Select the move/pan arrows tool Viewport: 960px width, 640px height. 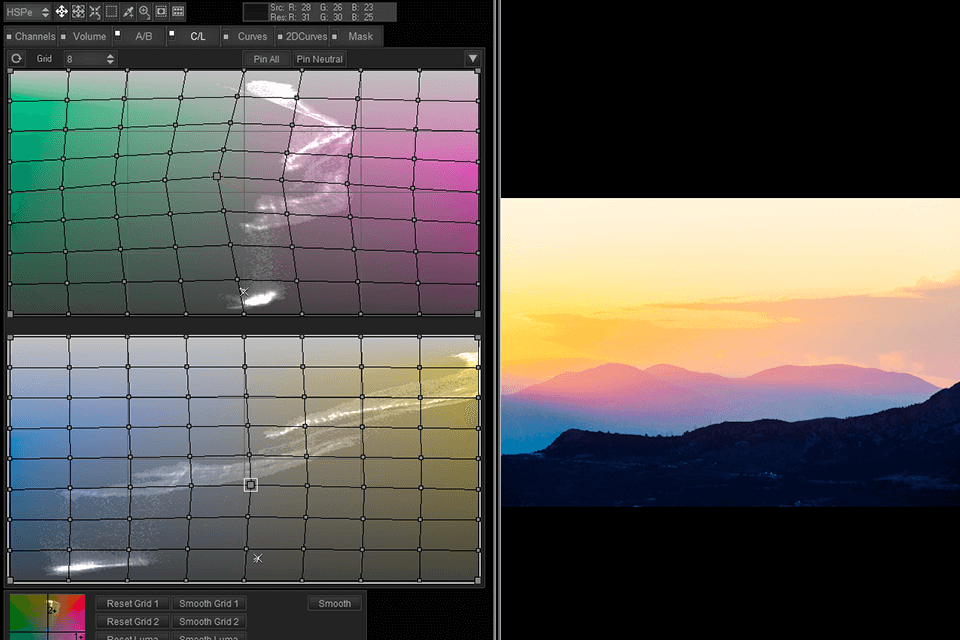(61, 11)
